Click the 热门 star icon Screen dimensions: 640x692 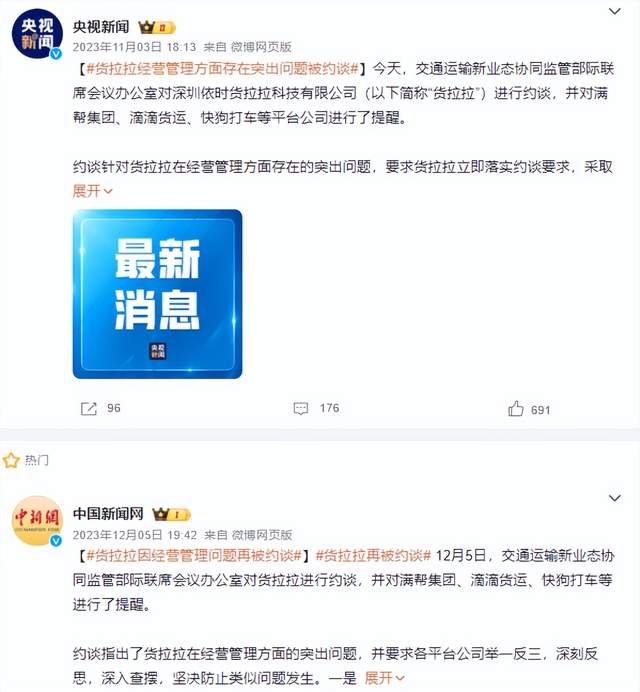tap(11, 460)
